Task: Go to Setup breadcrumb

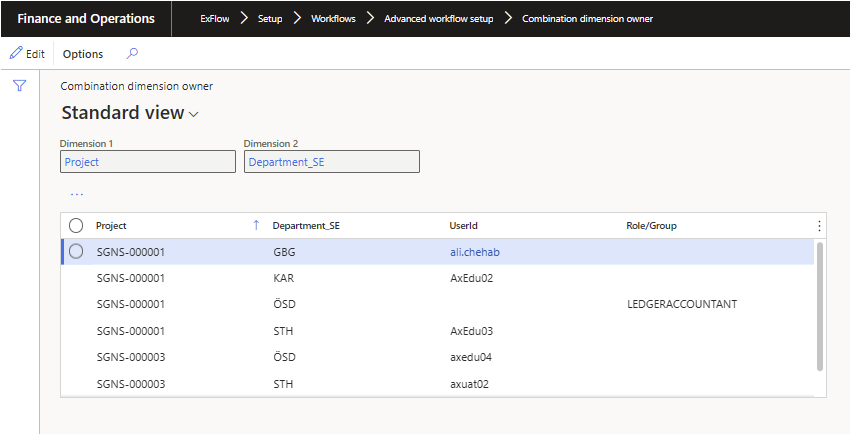Action: pos(270,18)
